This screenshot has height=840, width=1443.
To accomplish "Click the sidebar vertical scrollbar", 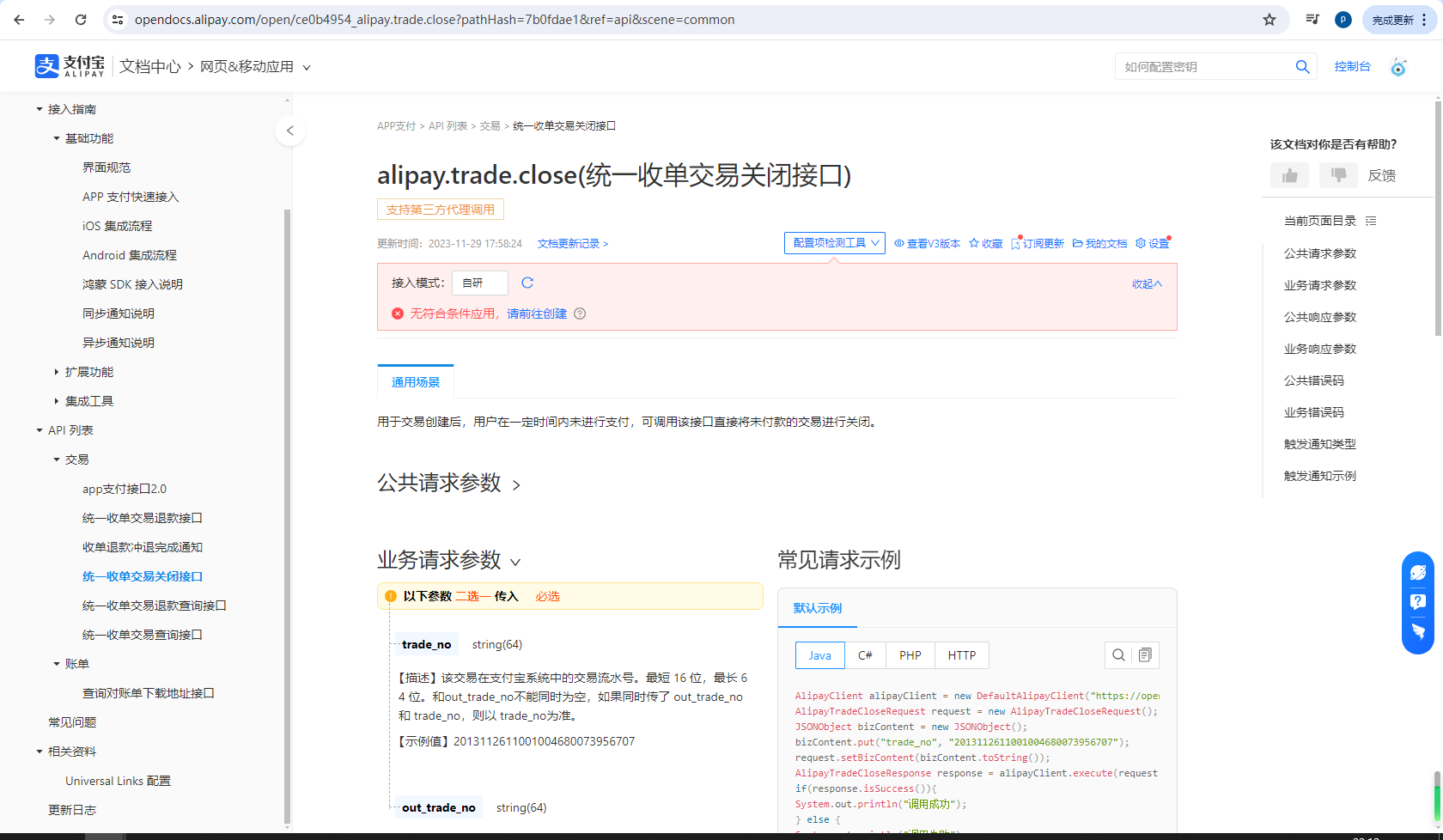I will pyautogui.click(x=287, y=515).
